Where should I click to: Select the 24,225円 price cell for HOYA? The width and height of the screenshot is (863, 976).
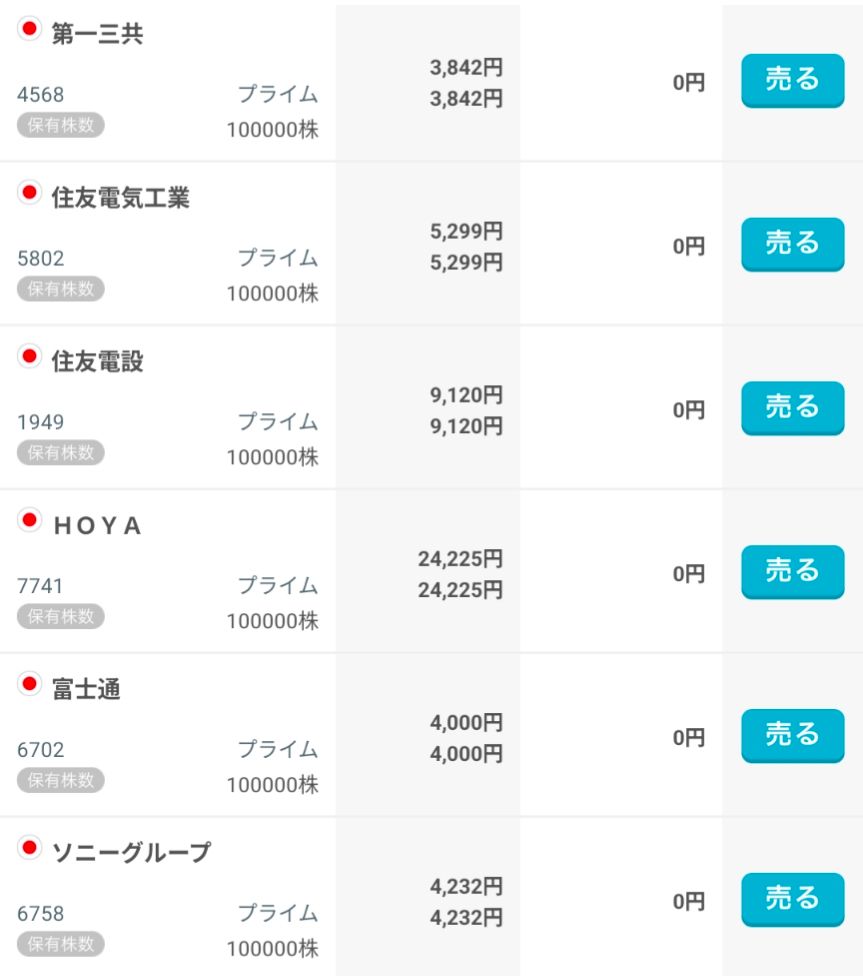(x=460, y=574)
